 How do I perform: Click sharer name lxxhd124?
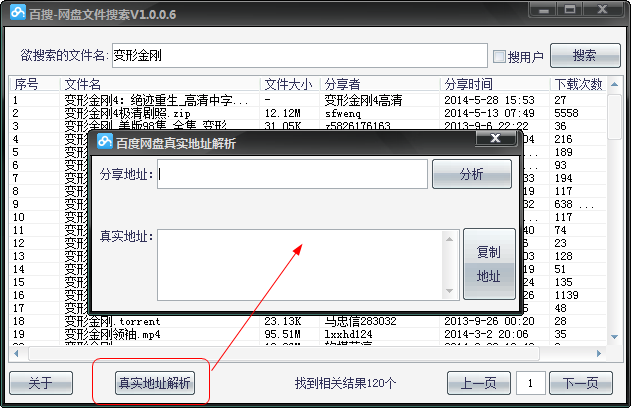(x=348, y=334)
